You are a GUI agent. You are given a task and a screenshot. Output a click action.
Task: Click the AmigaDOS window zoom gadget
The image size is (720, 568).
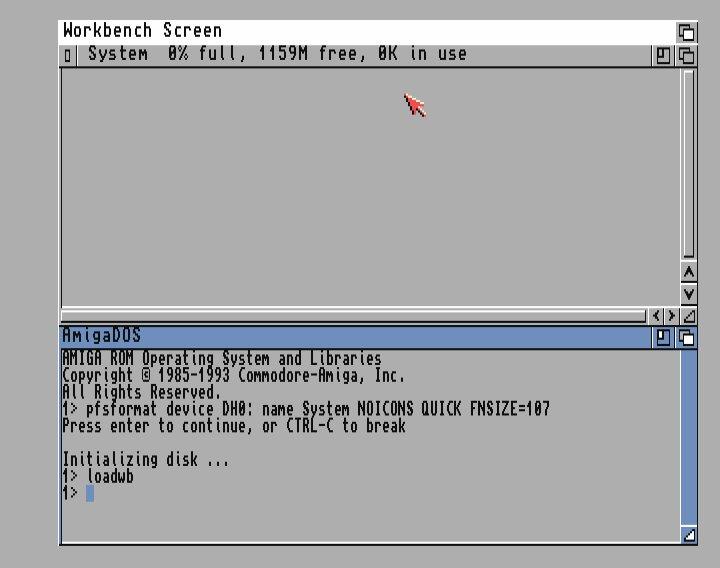663,337
